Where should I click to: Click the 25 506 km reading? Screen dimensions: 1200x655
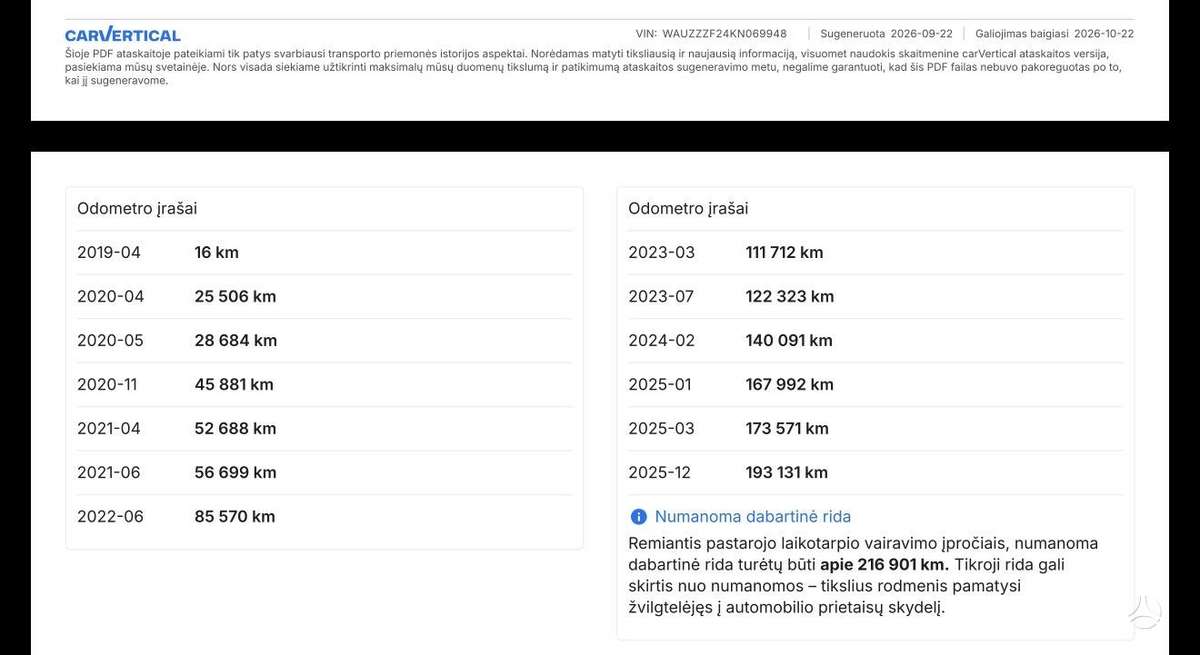[x=235, y=297]
